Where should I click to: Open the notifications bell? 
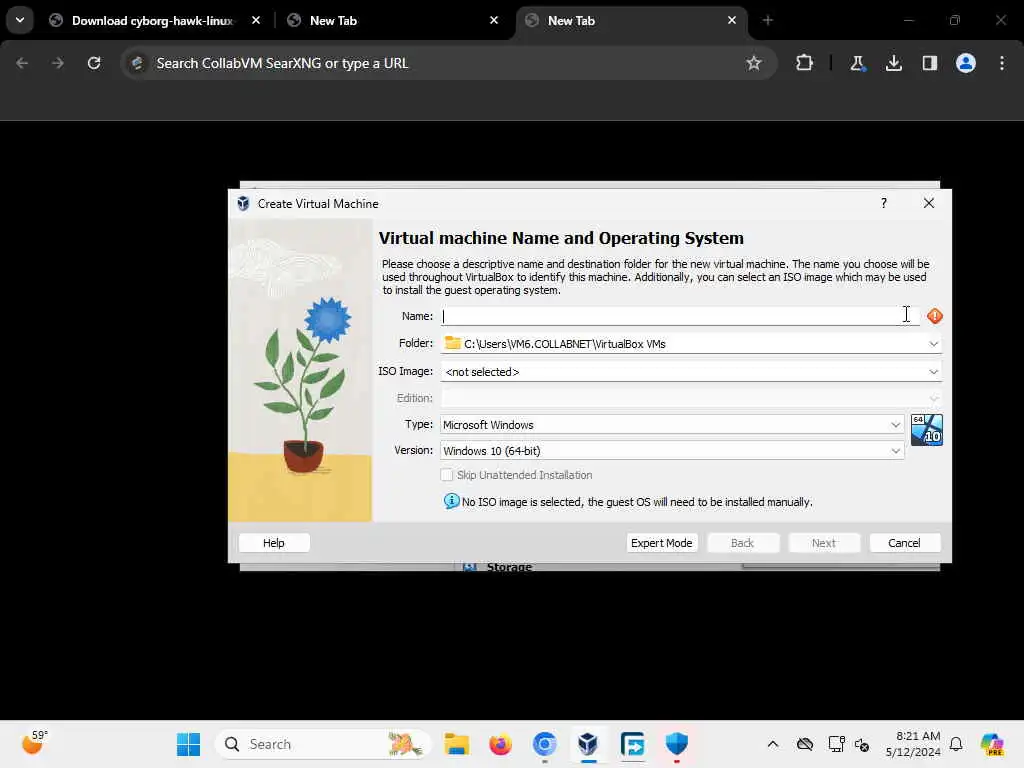(956, 744)
